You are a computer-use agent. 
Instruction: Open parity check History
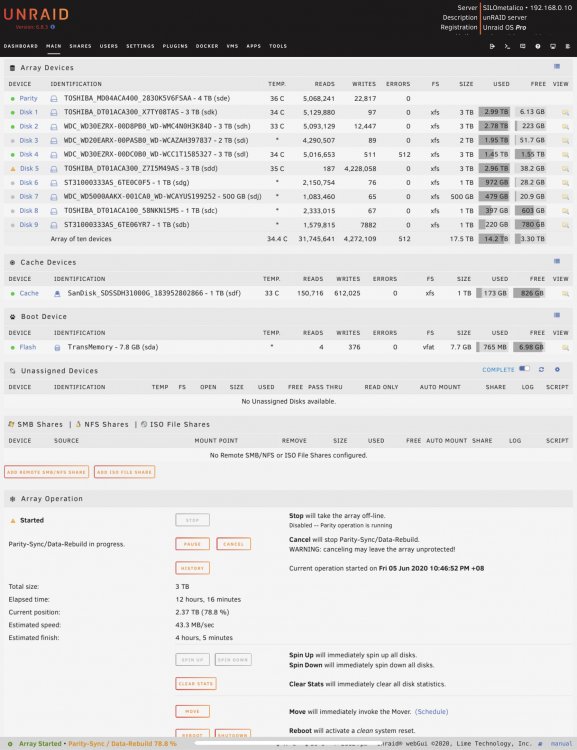(x=192, y=568)
